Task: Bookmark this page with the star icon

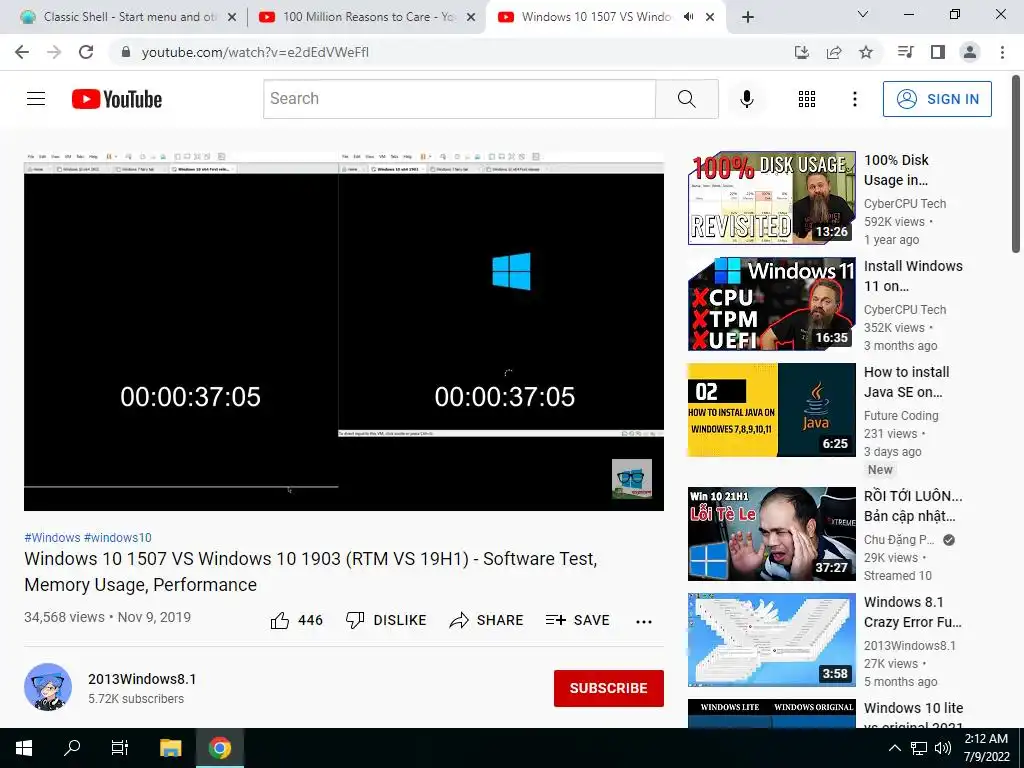Action: (x=866, y=52)
